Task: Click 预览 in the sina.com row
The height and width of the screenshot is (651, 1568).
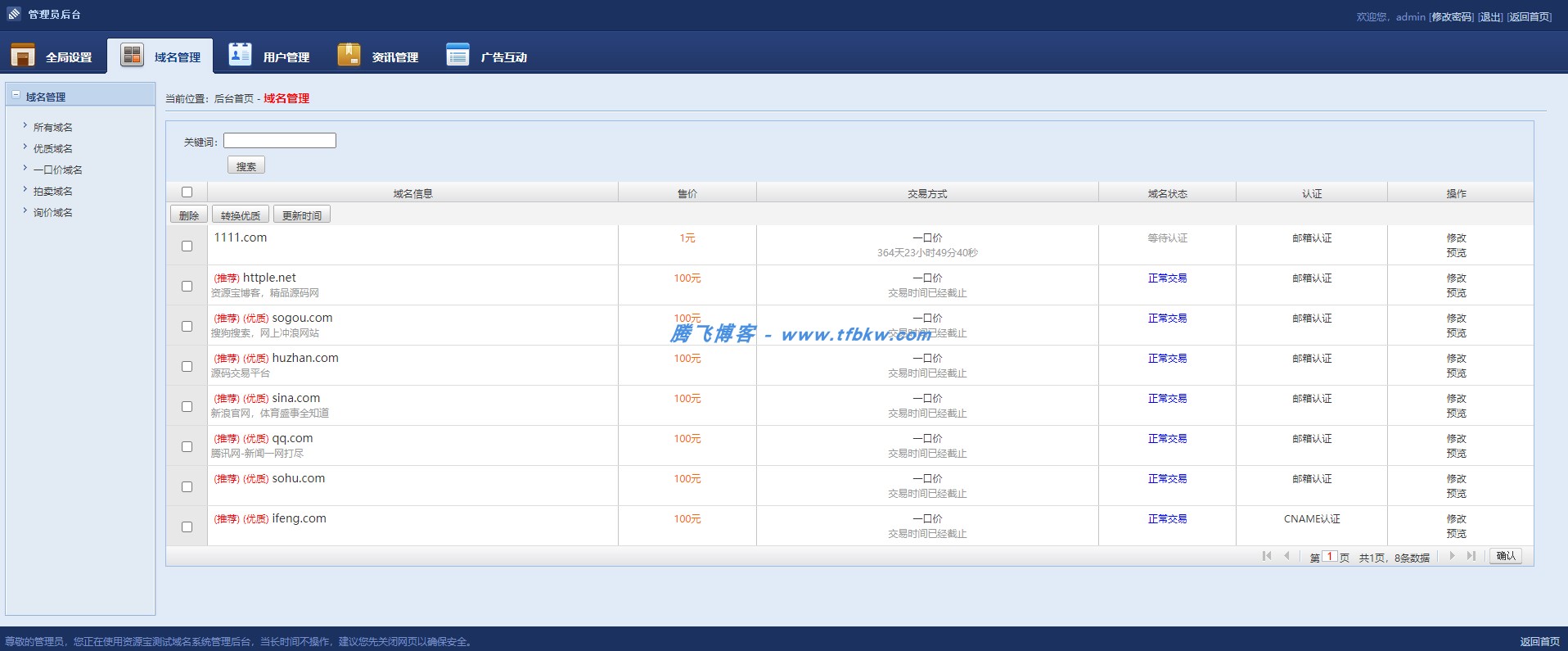Action: [x=1457, y=414]
